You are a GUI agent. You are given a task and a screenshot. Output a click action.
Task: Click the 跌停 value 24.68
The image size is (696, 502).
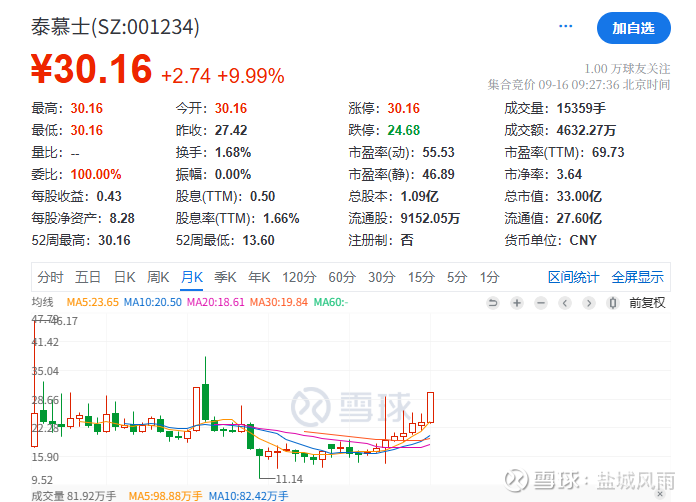click(x=403, y=130)
